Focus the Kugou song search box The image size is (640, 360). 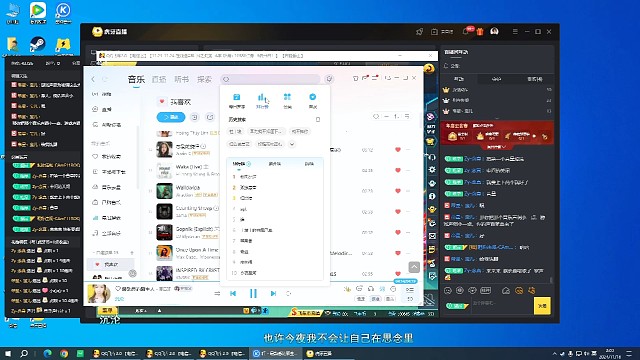tap(270, 79)
